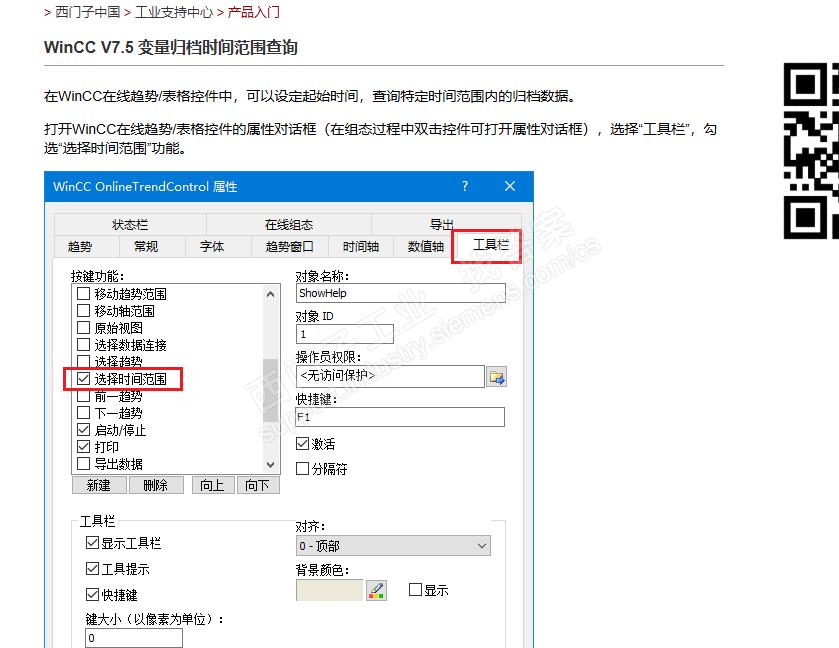Image resolution: width=839 pixels, height=648 pixels.
Task: Uncheck 工具提示 checkbox
Action: tap(93, 569)
